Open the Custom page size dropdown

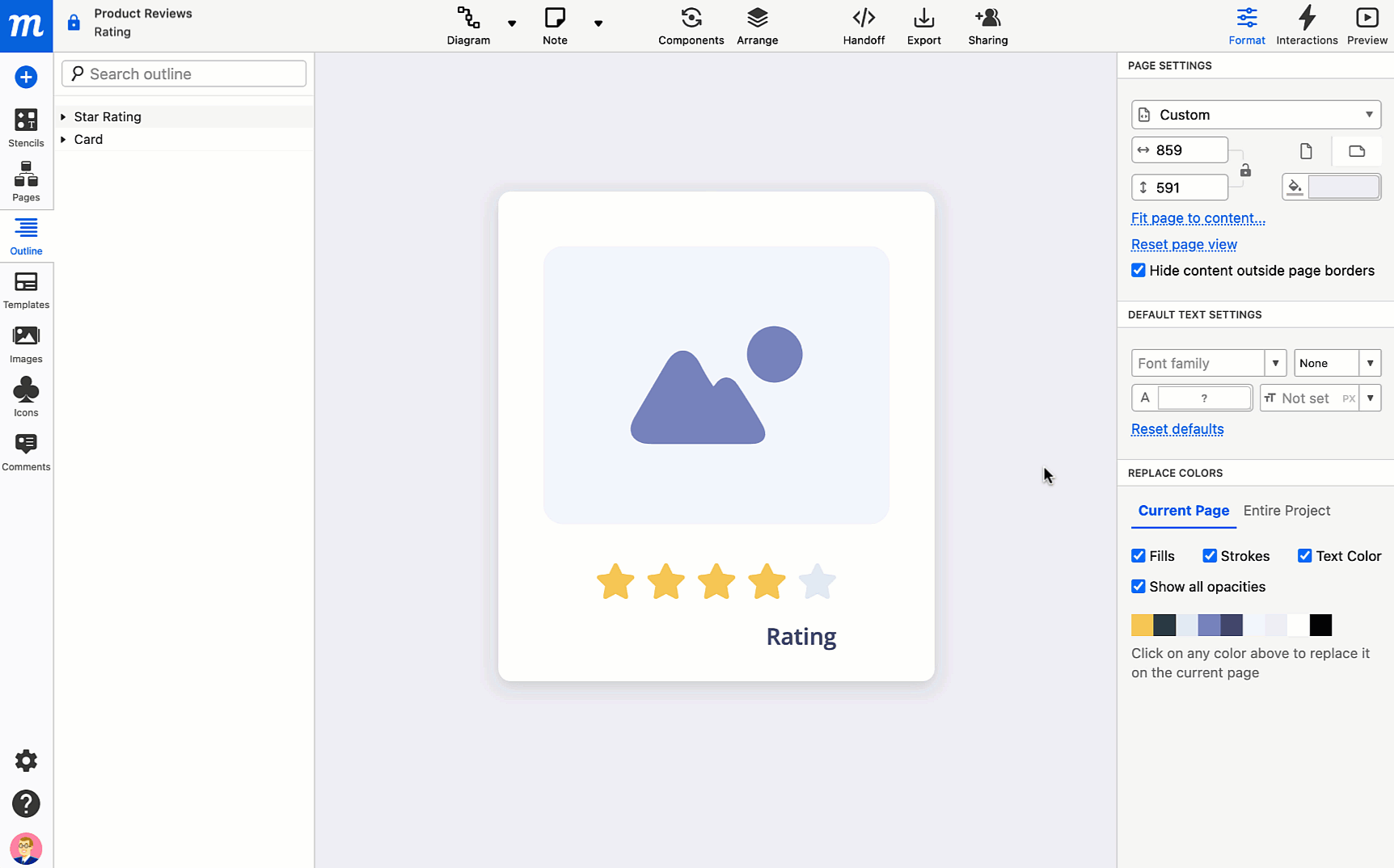[1256, 115]
